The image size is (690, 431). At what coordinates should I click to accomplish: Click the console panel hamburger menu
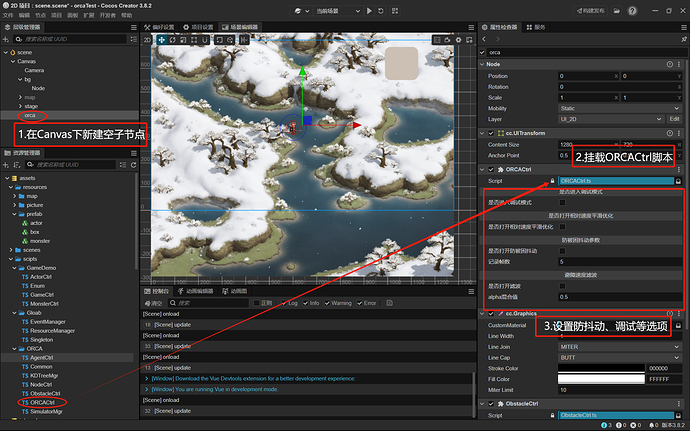tap(471, 291)
